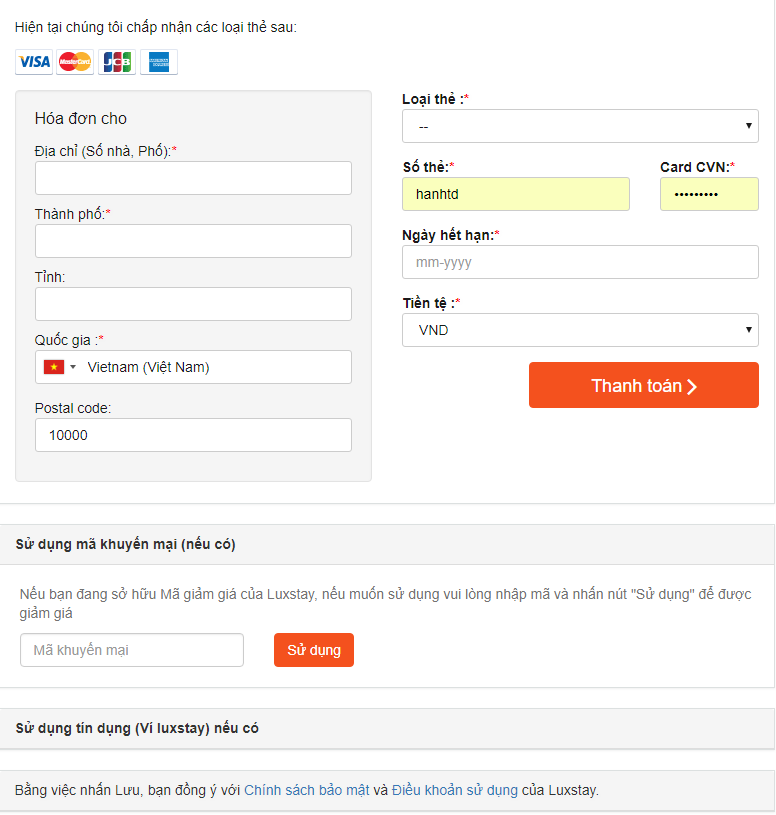Focus the Địa chỉ address field
The width and height of the screenshot is (776, 815).
193,178
